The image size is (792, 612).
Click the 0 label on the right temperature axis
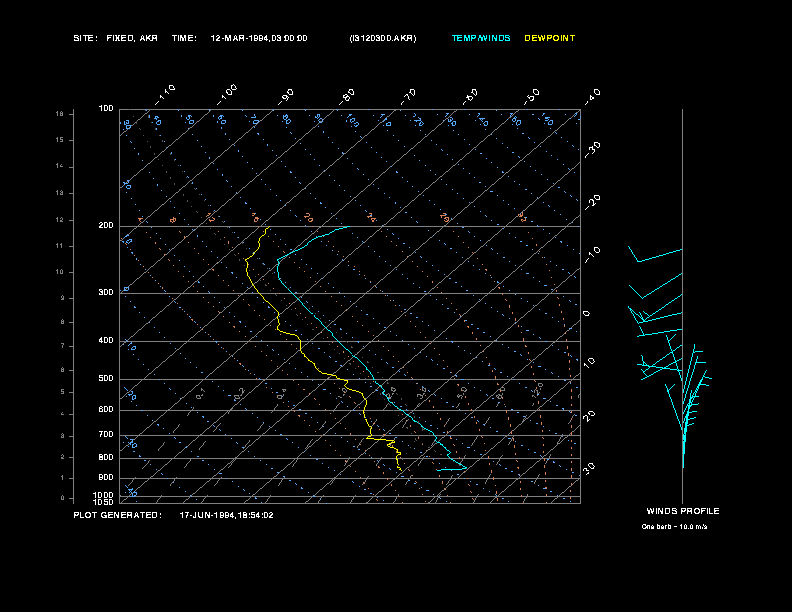586,314
